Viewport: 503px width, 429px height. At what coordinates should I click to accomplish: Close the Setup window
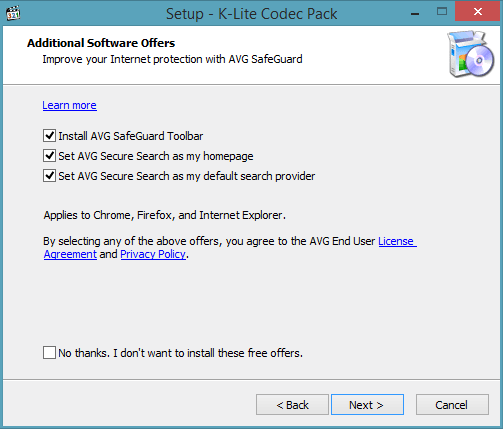tap(478, 12)
